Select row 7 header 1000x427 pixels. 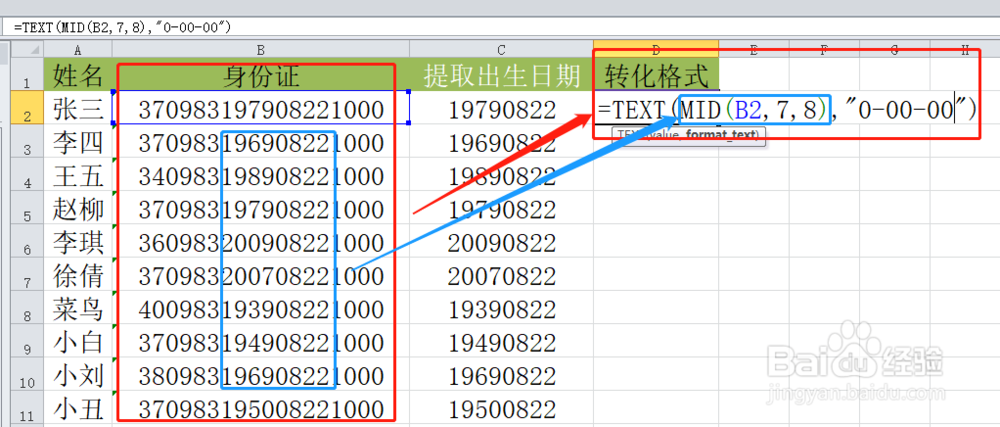click(27, 274)
